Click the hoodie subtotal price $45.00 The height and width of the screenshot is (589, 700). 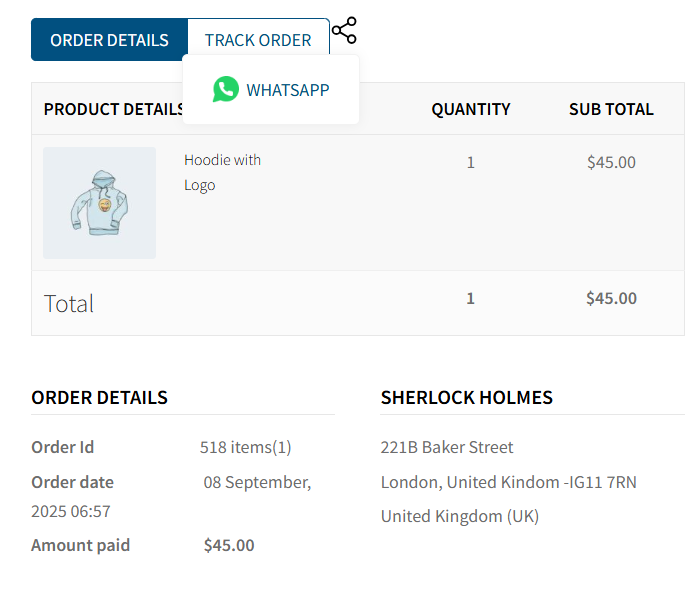611,162
